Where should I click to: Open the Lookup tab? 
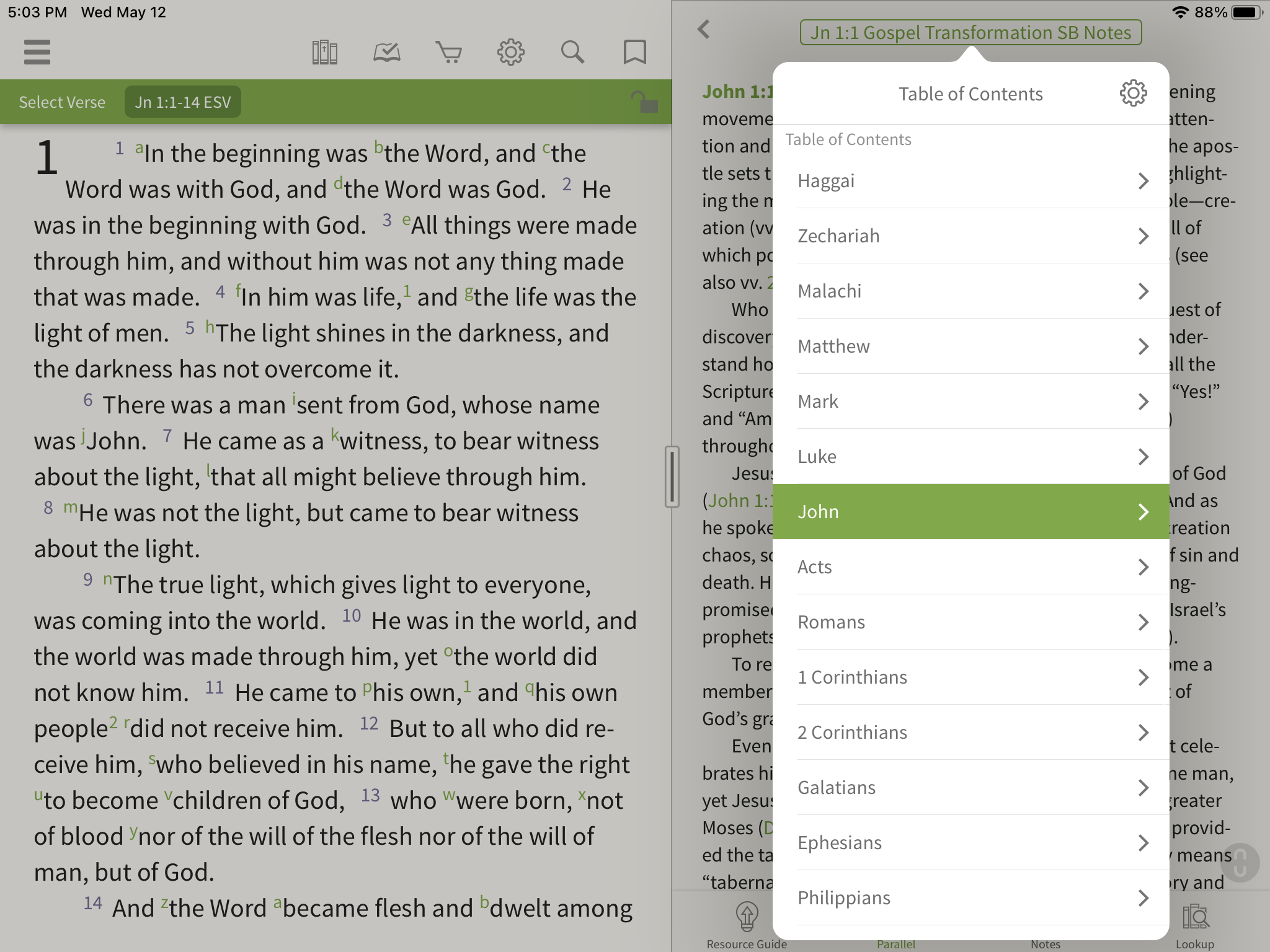tap(1195, 927)
